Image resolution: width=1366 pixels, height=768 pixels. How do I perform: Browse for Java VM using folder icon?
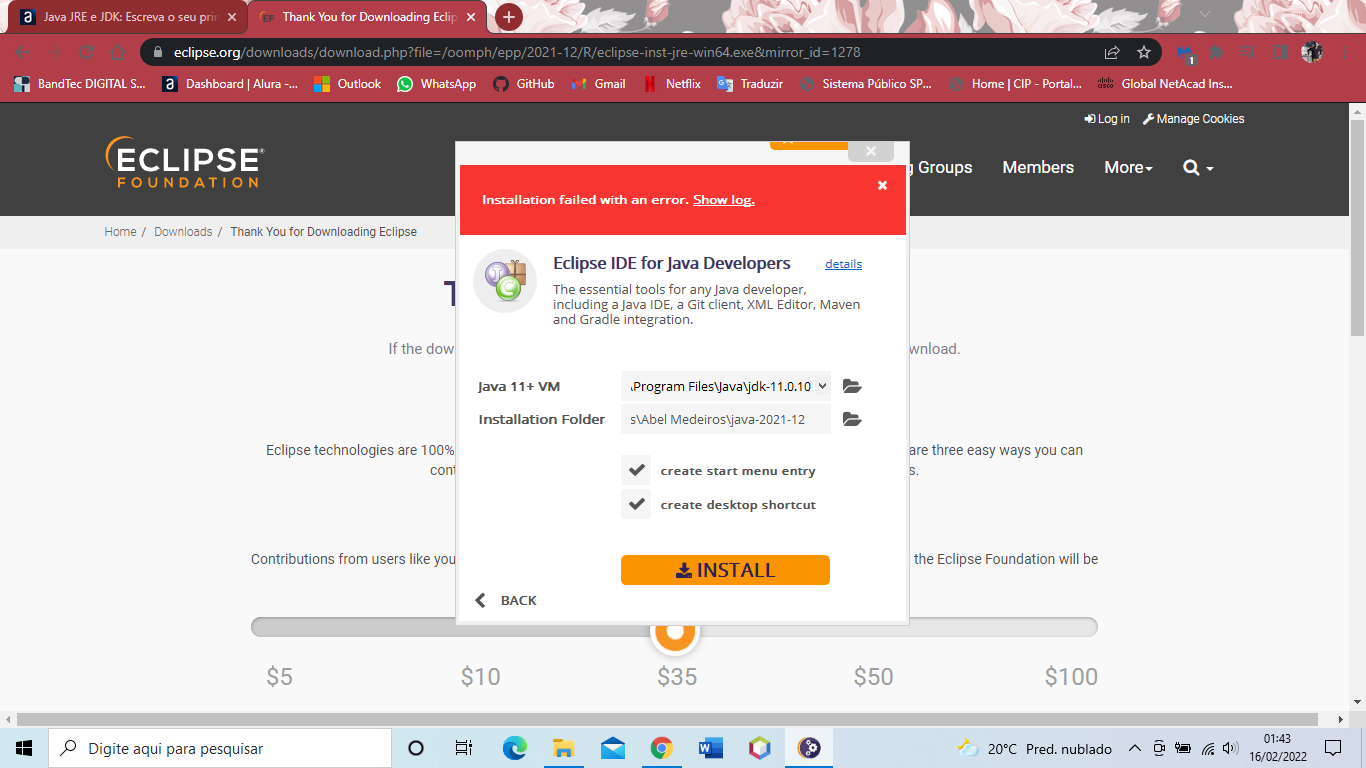[x=852, y=386]
